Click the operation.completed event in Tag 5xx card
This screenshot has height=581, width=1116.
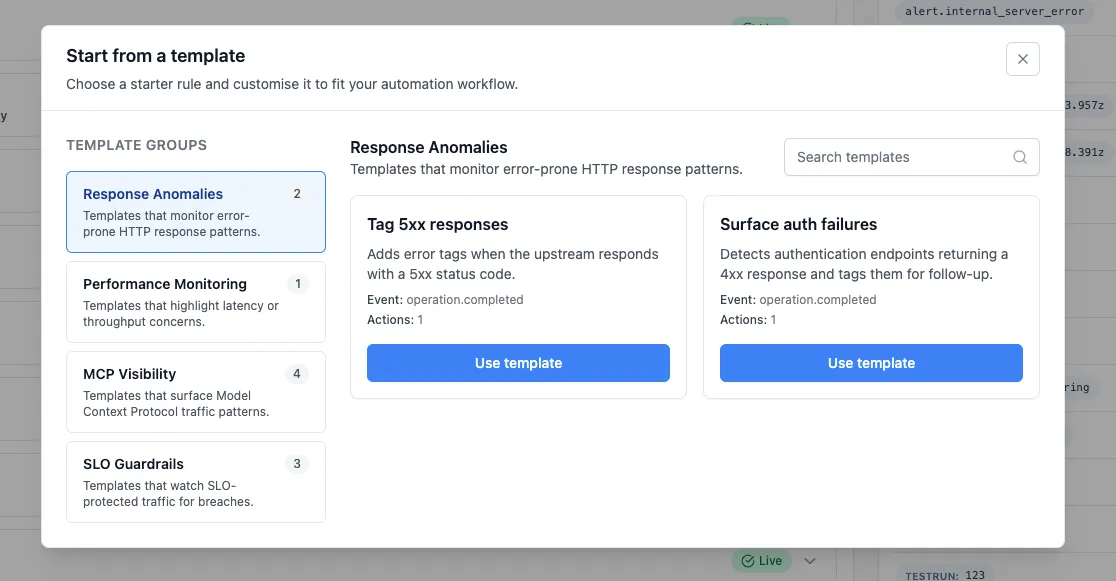click(464, 300)
